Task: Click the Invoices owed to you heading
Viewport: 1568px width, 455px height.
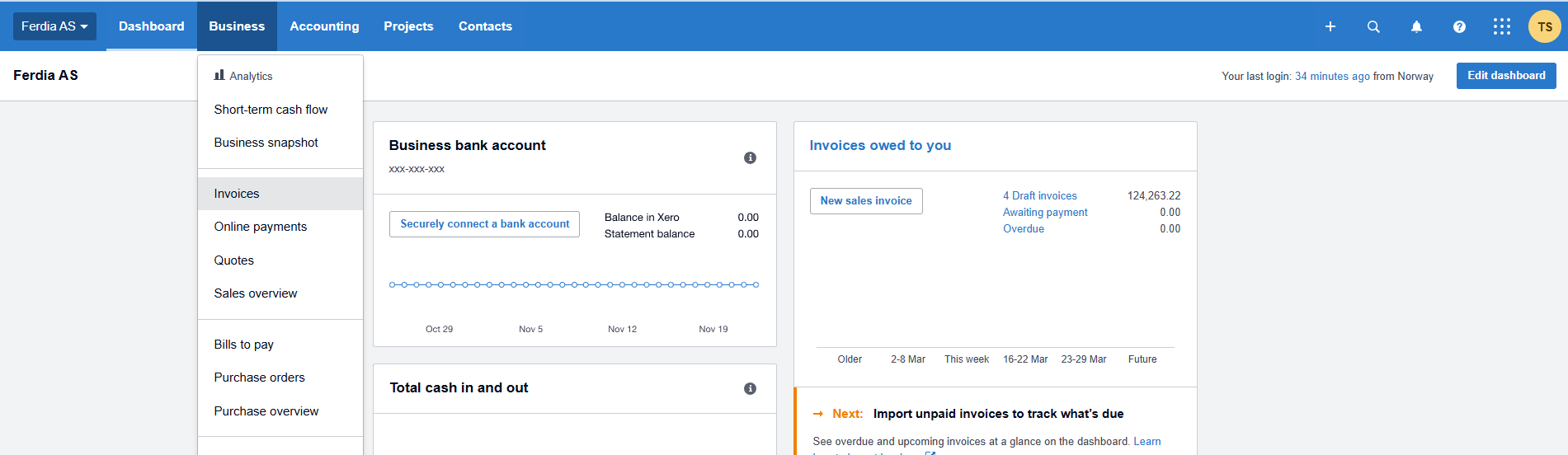Action: [x=880, y=145]
